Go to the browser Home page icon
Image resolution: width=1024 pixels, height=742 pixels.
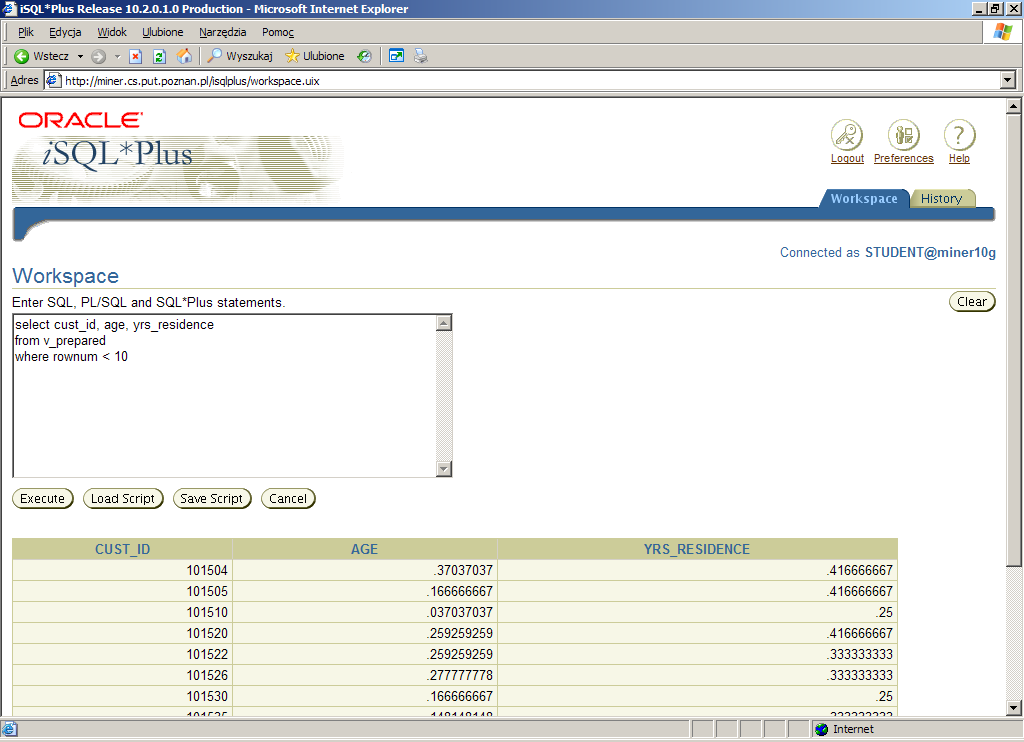pyautogui.click(x=184, y=56)
